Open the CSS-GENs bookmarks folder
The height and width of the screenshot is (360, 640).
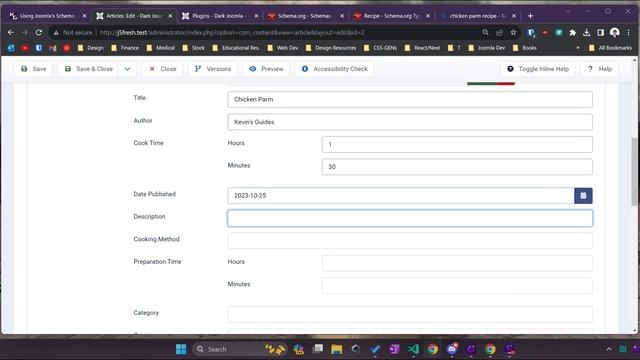(380, 48)
